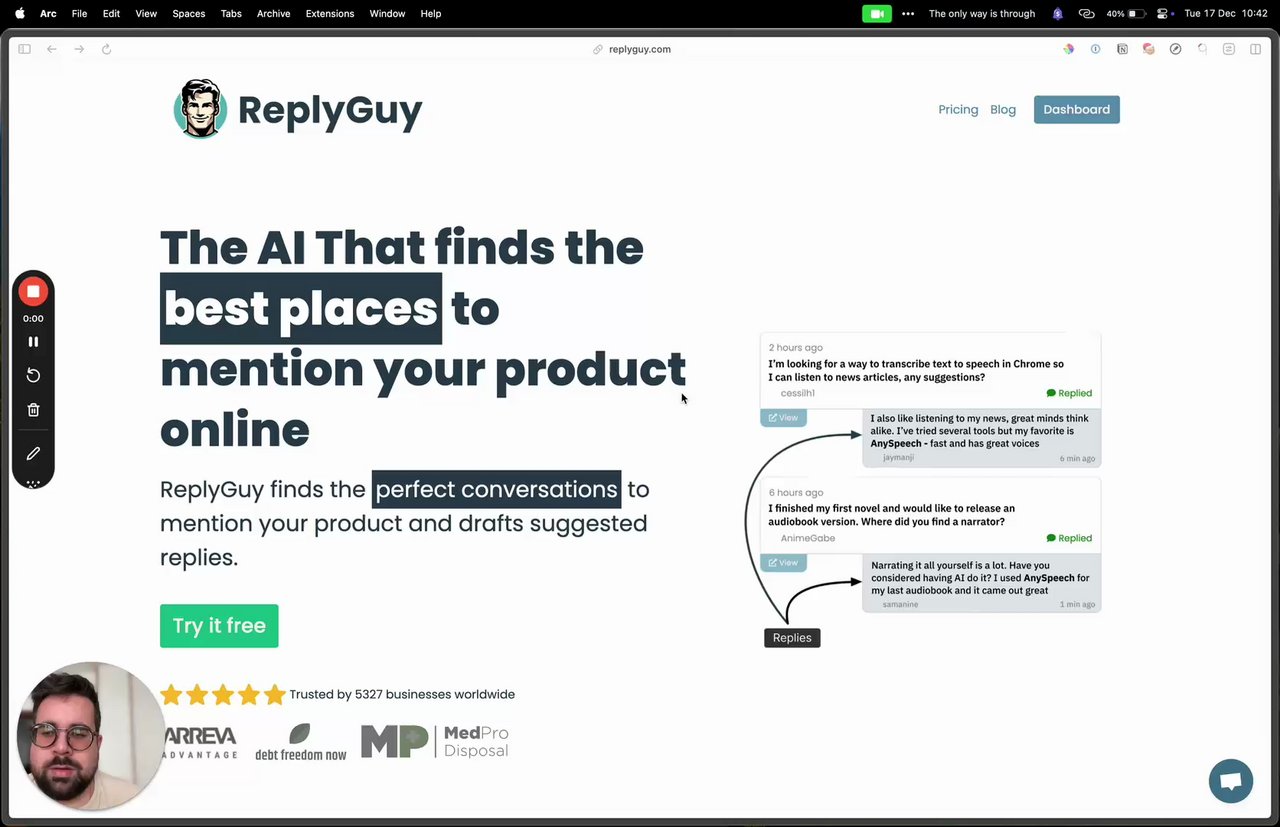Delete the recording via trash icon
Viewport: 1280px width, 827px height.
tap(33, 410)
